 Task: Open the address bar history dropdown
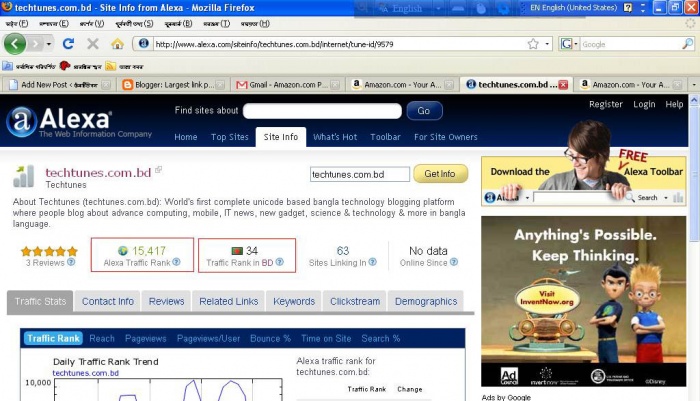point(547,44)
